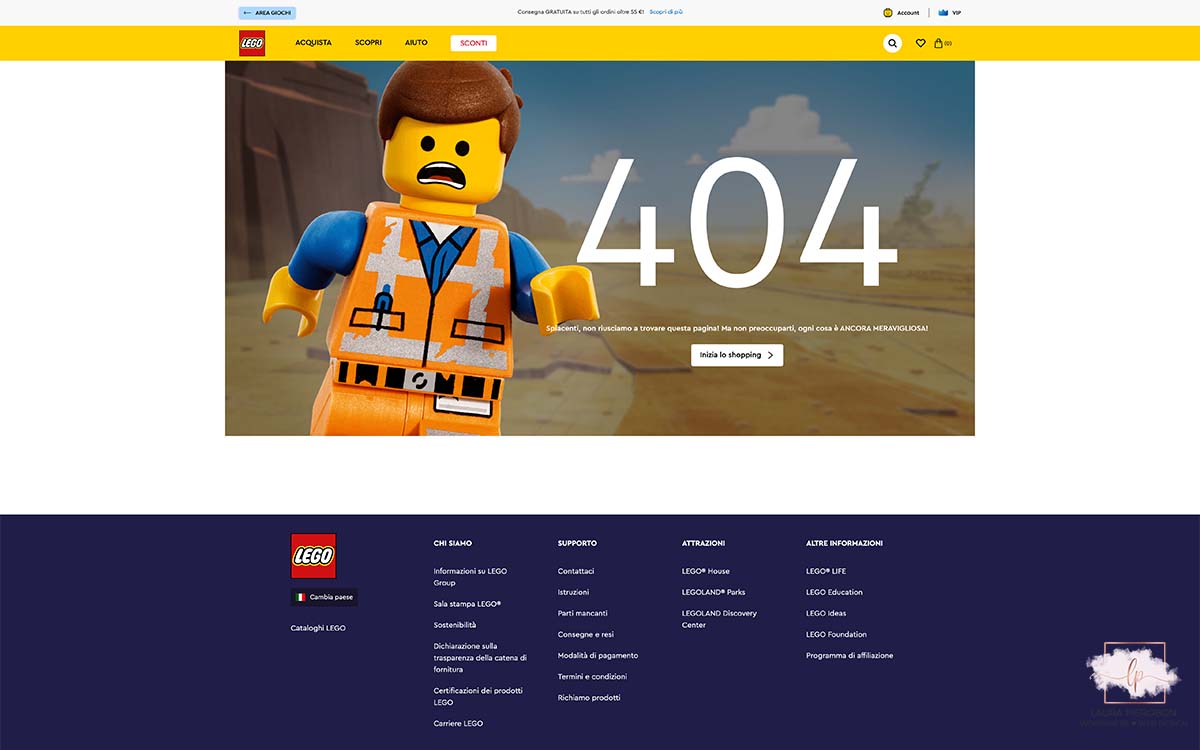Click the Inizia lo shopping button

[737, 355]
